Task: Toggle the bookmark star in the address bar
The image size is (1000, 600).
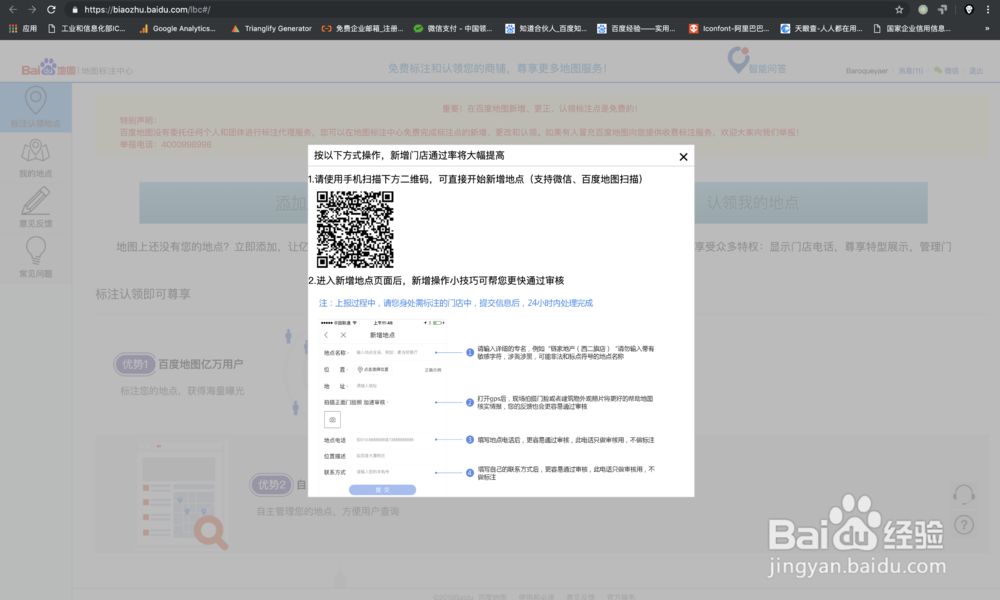Action: tap(899, 9)
